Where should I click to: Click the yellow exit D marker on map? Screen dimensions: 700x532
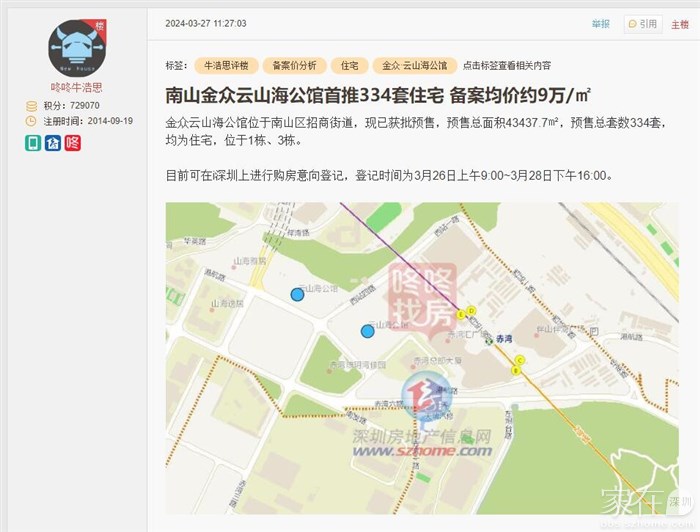471,310
